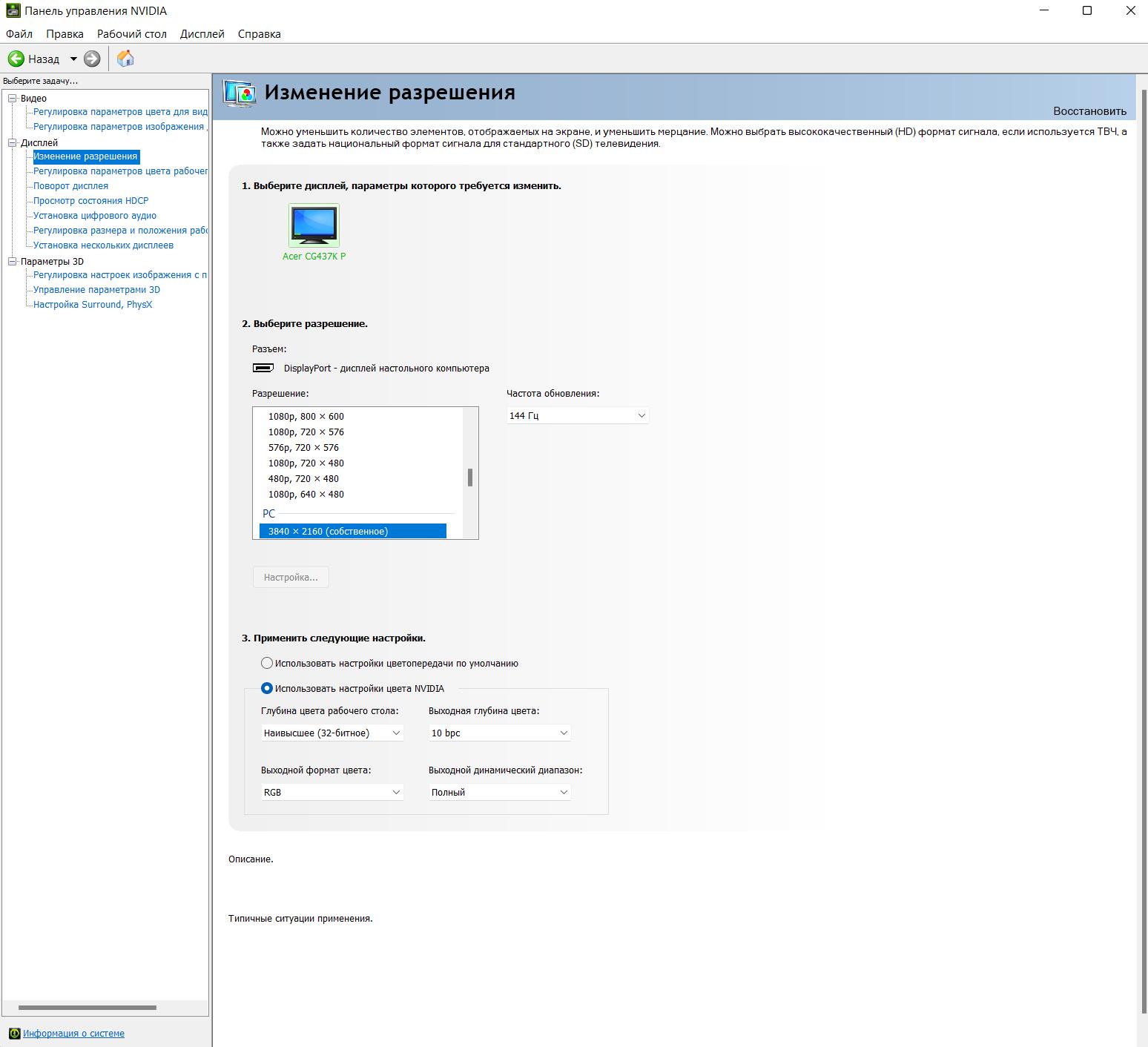Image resolution: width=1148 pixels, height=1047 pixels.
Task: Open the refresh rate 144 Гц dropdown
Action: (578, 416)
